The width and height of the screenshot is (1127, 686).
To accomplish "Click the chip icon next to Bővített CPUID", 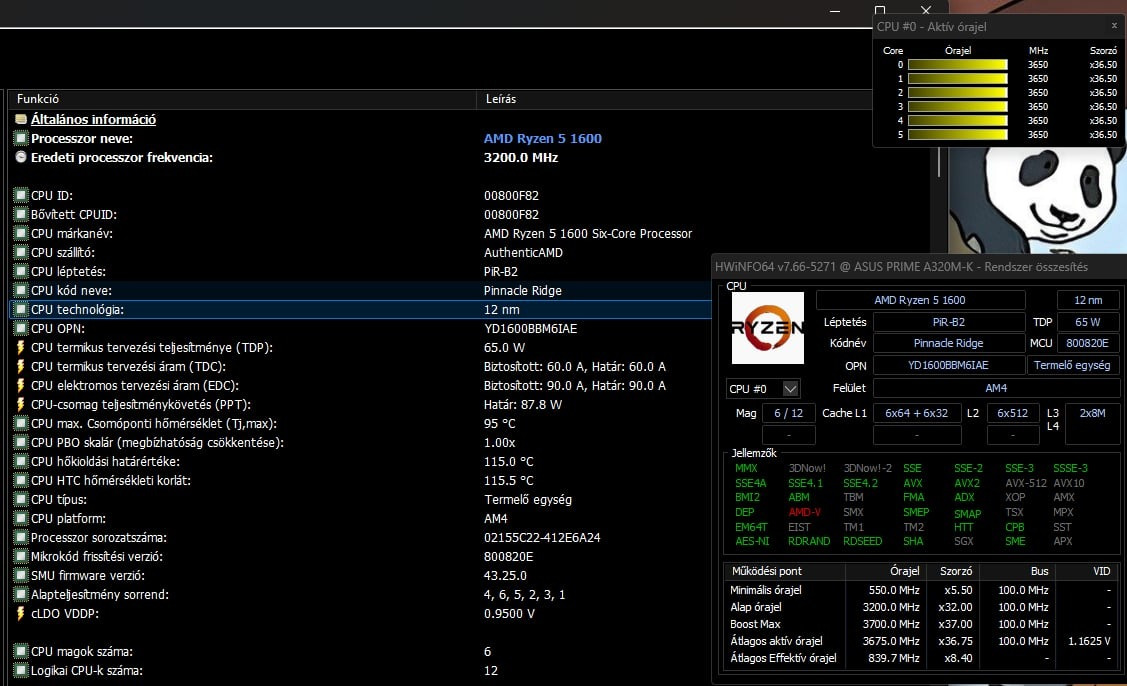I will 21,214.
